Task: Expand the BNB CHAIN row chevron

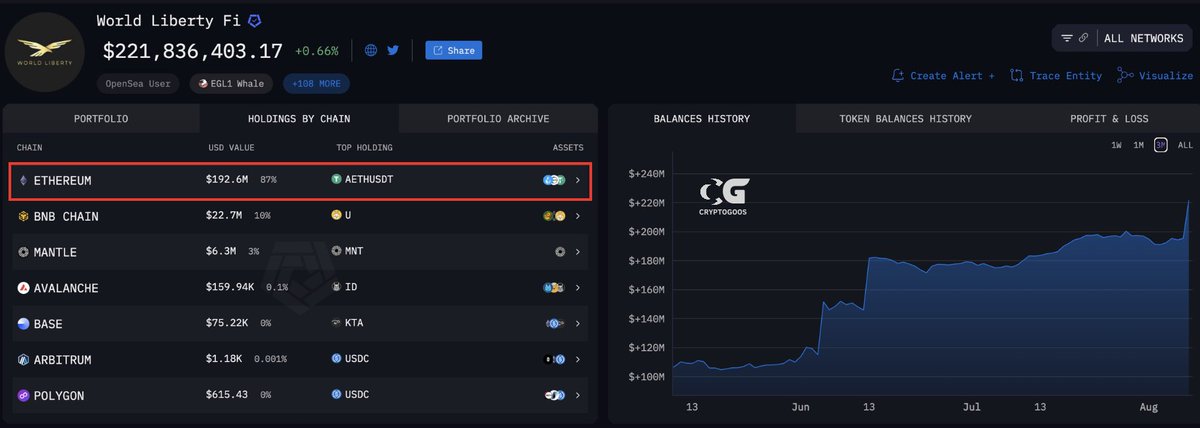Action: pyautogui.click(x=578, y=216)
